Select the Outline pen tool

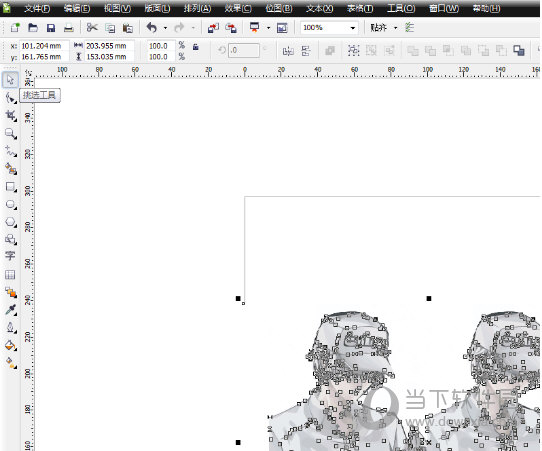coord(10,327)
